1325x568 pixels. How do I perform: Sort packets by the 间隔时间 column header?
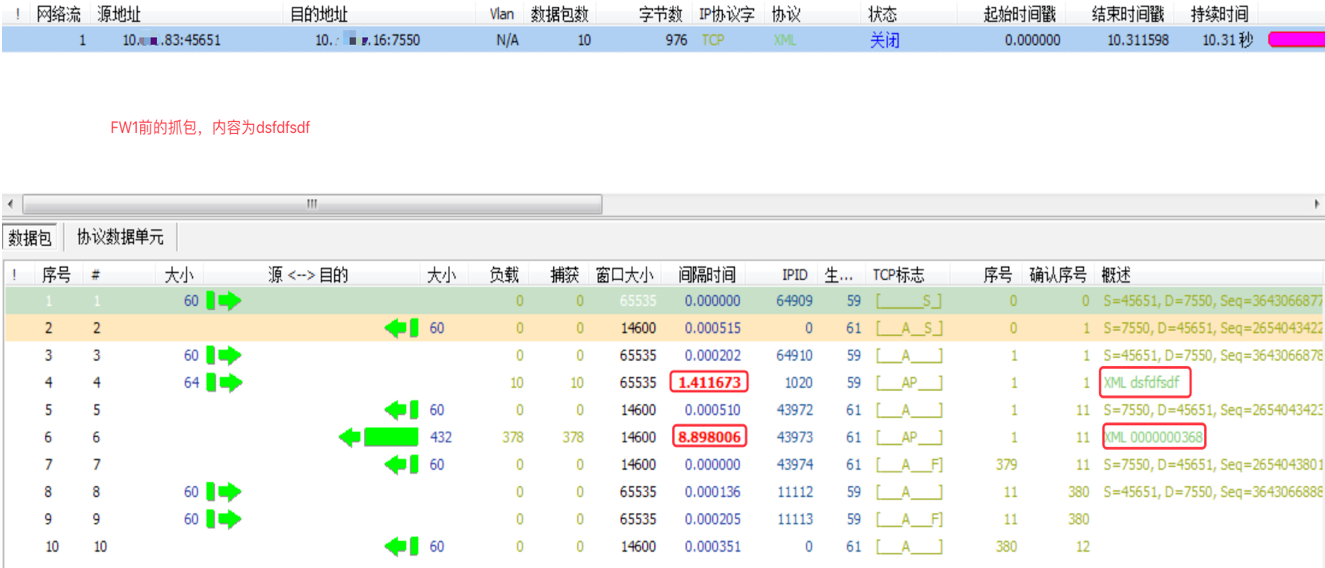click(706, 275)
